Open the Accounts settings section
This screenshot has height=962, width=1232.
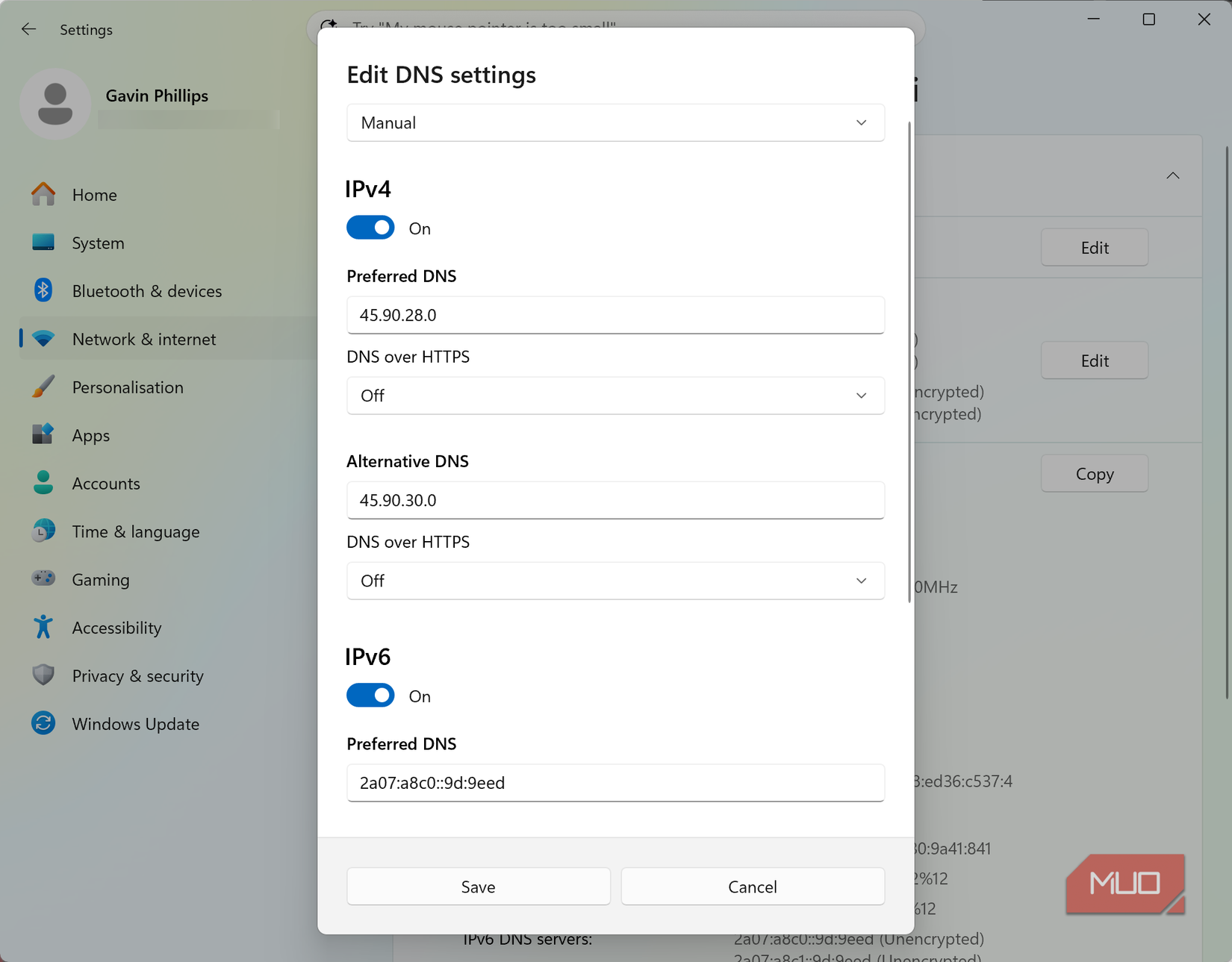click(105, 483)
